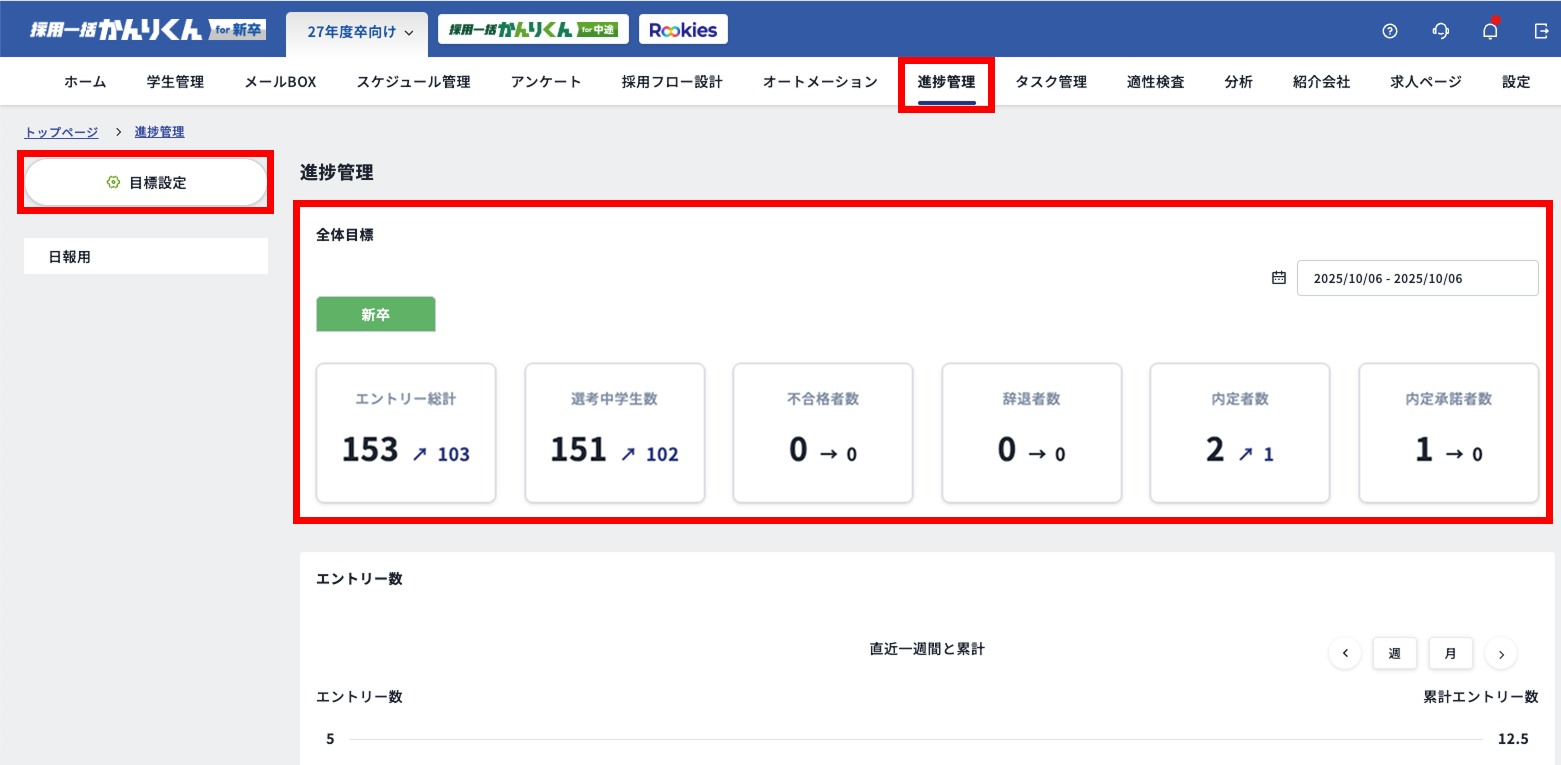
Task: Open the 2025/10/06 date range picker
Action: pyautogui.click(x=1417, y=278)
